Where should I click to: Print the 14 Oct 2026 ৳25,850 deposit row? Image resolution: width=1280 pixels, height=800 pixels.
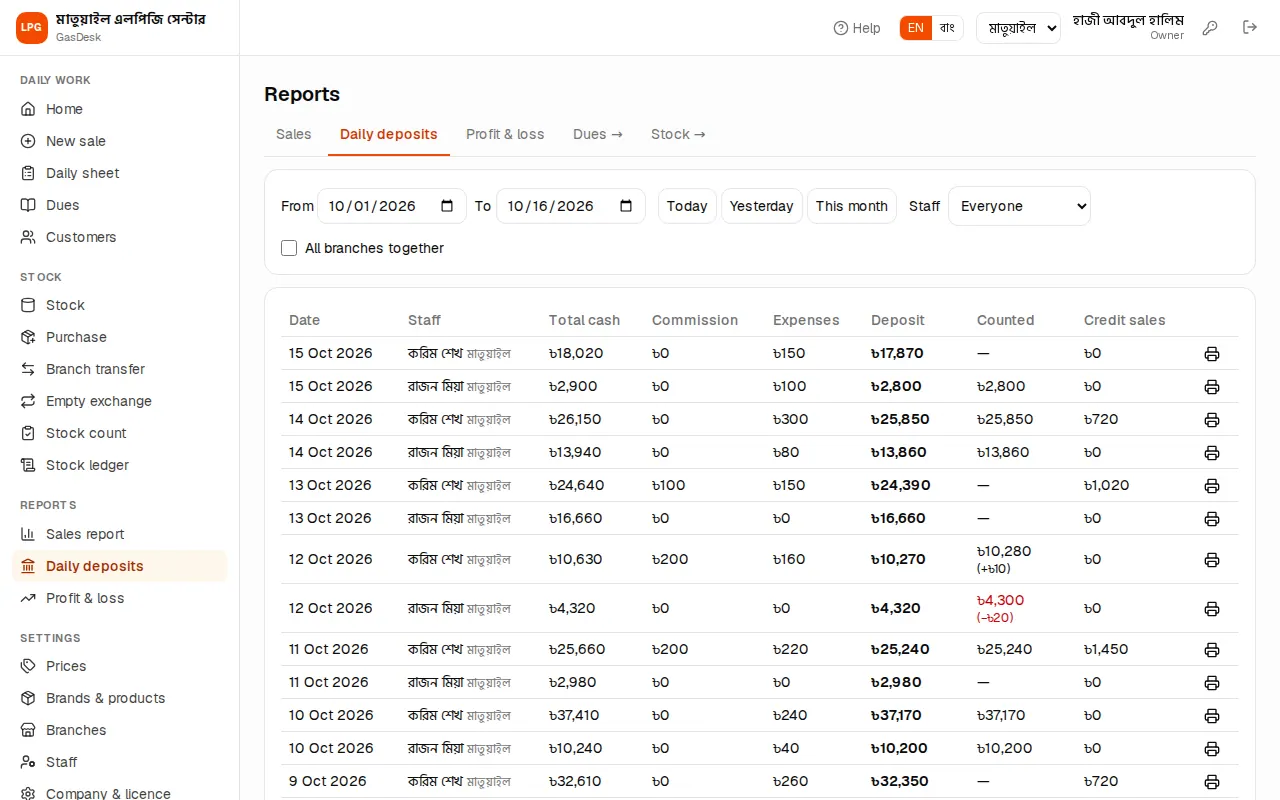[x=1212, y=420]
